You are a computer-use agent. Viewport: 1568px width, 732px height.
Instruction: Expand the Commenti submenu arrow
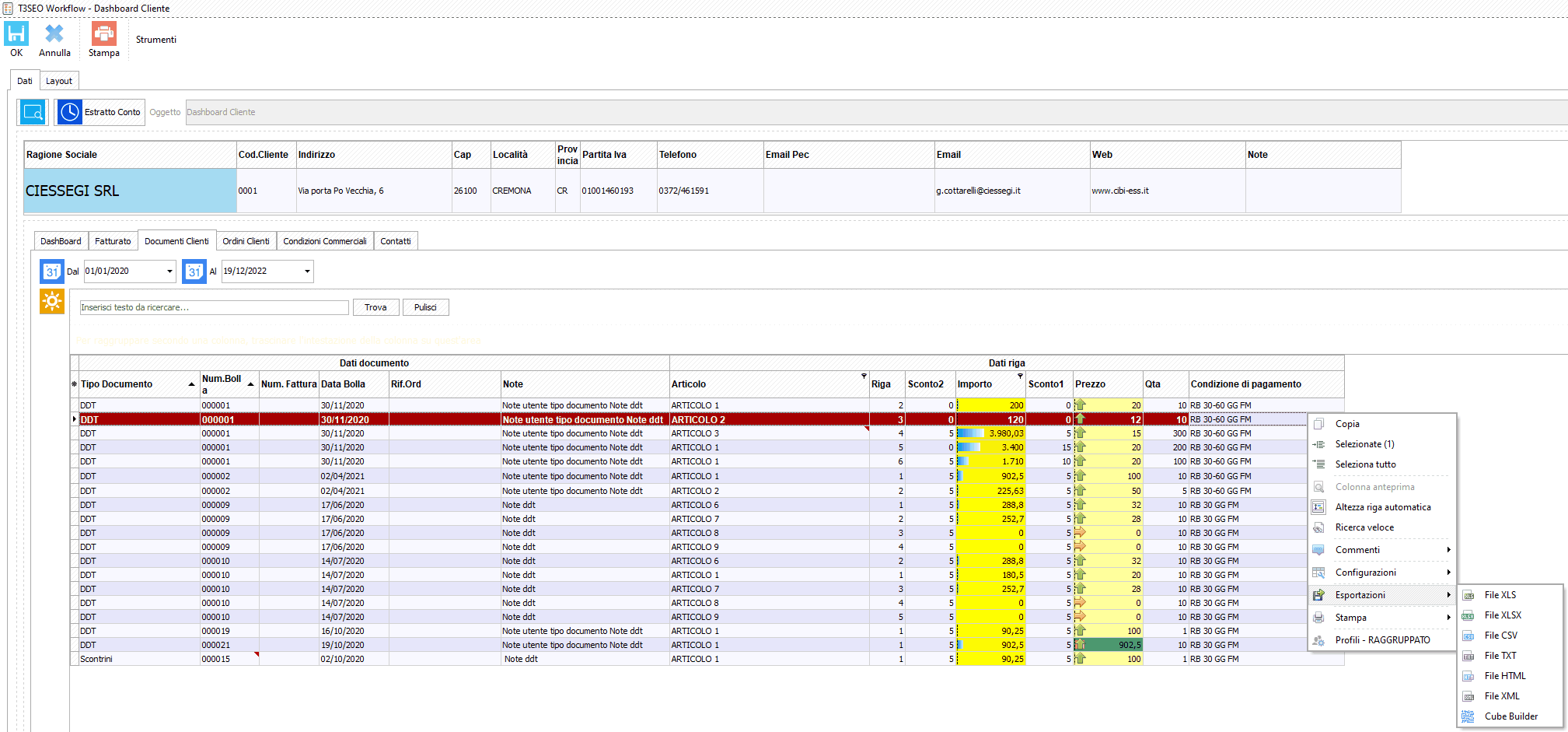click(x=1448, y=550)
